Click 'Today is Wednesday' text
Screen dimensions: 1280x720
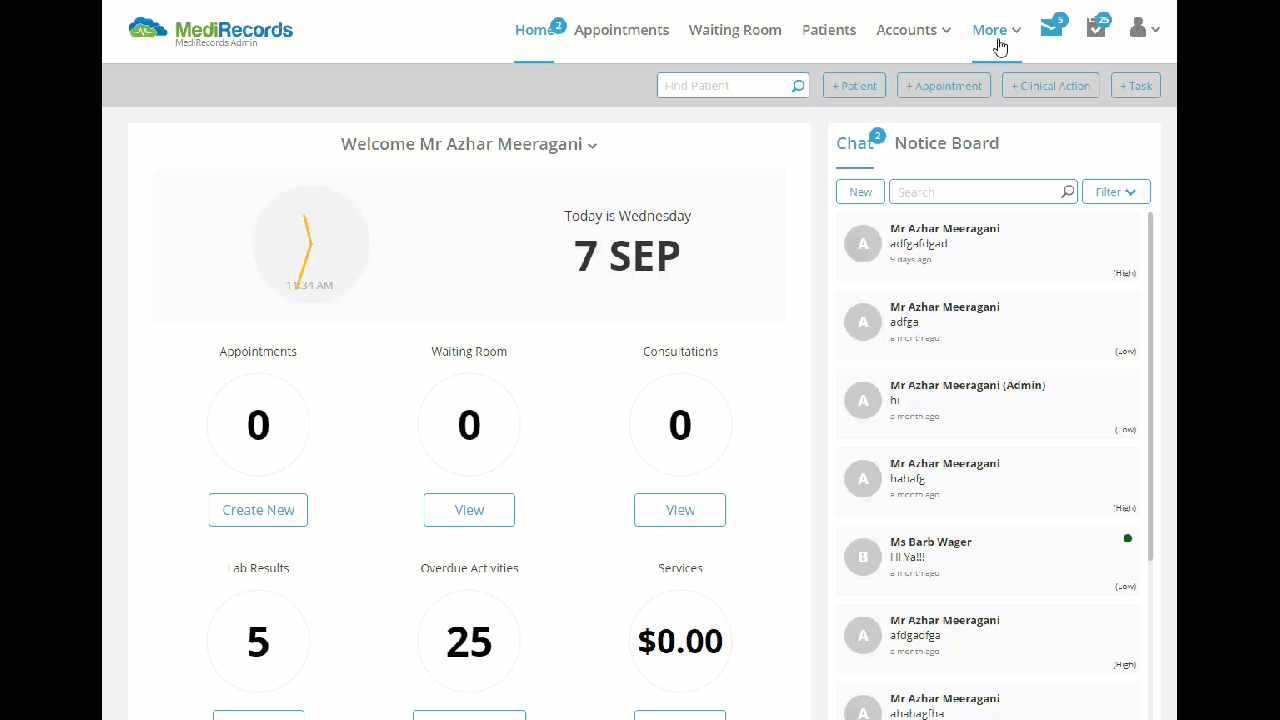(627, 216)
